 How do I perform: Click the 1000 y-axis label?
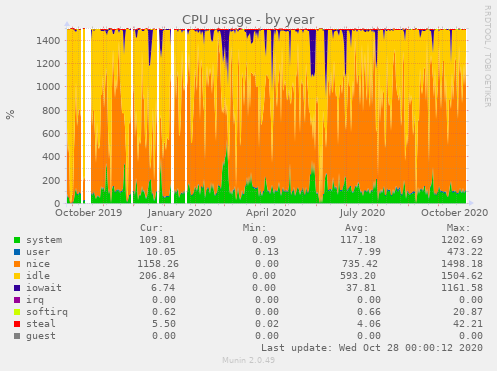[x=48, y=87]
